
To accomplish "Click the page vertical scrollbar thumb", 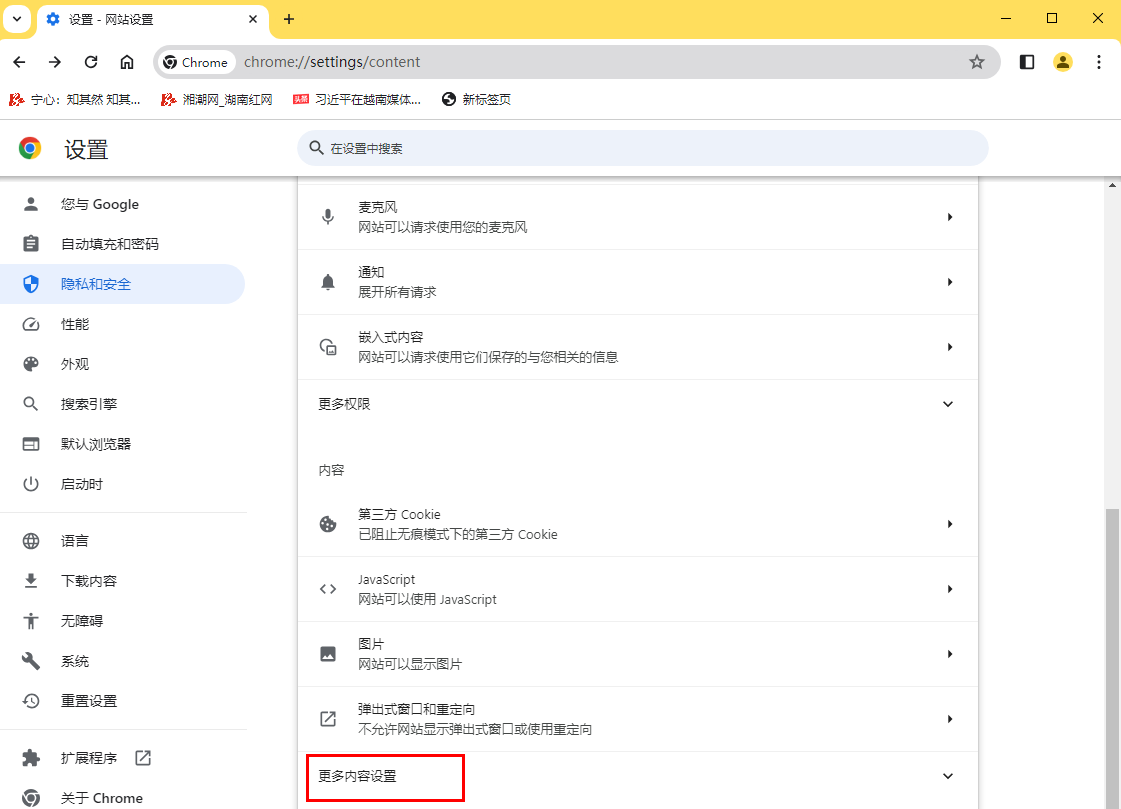I will 1112,658.
